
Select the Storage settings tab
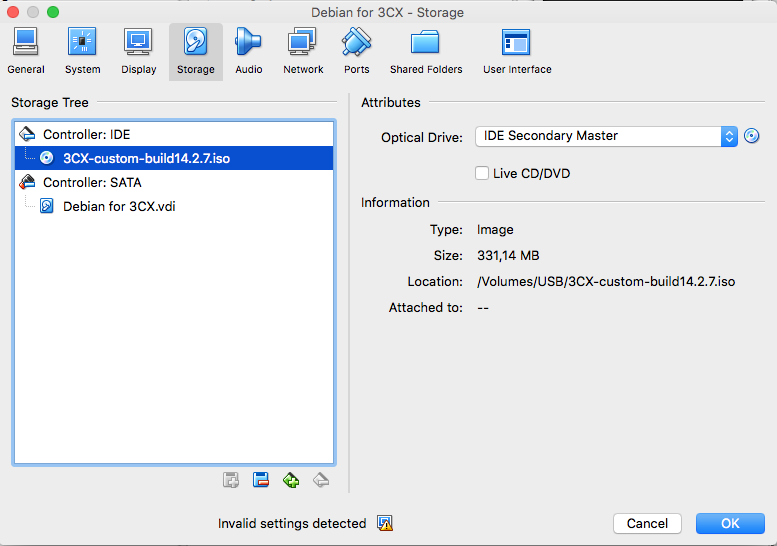(x=196, y=52)
